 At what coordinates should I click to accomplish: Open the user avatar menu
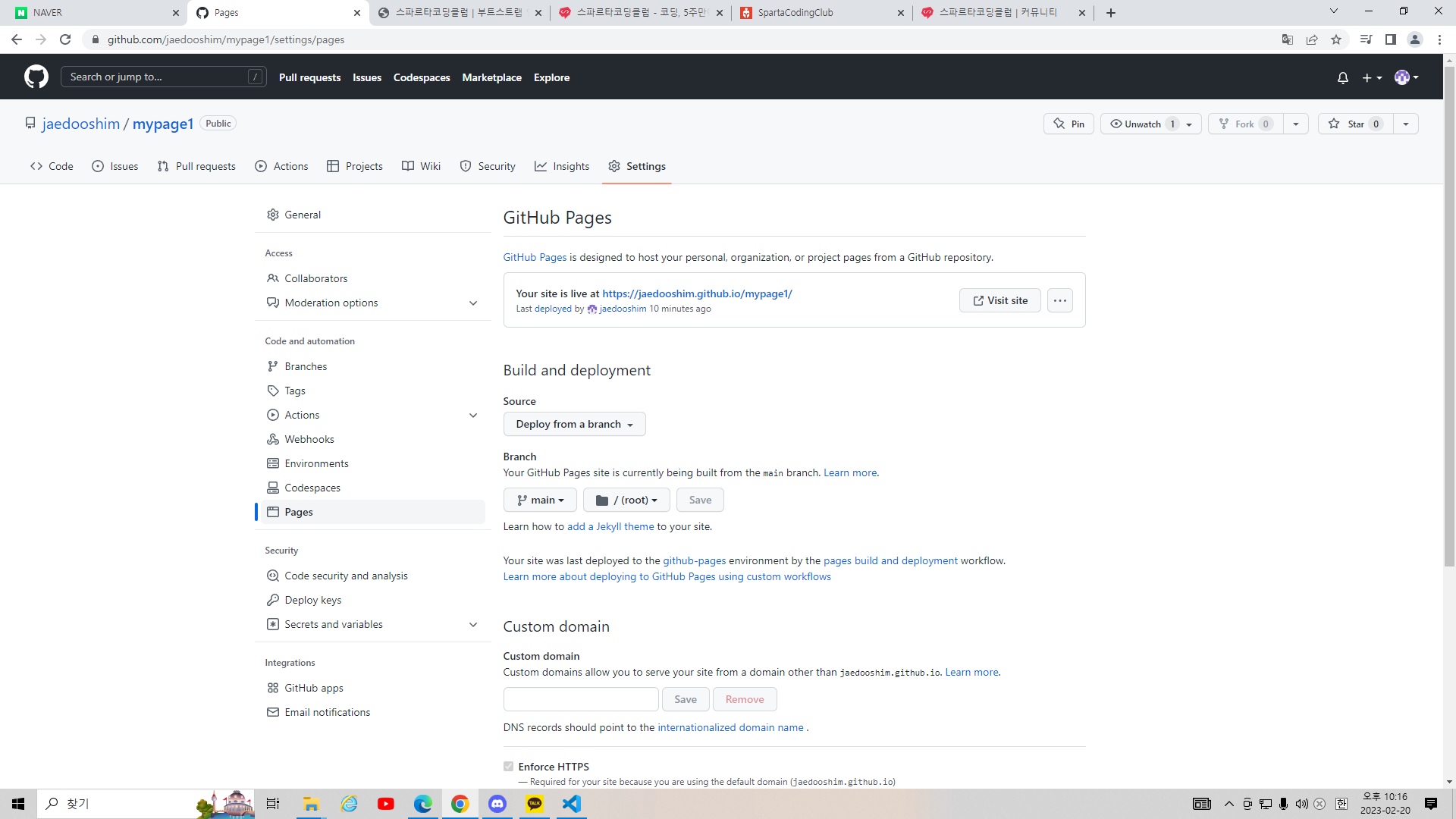(x=1407, y=77)
